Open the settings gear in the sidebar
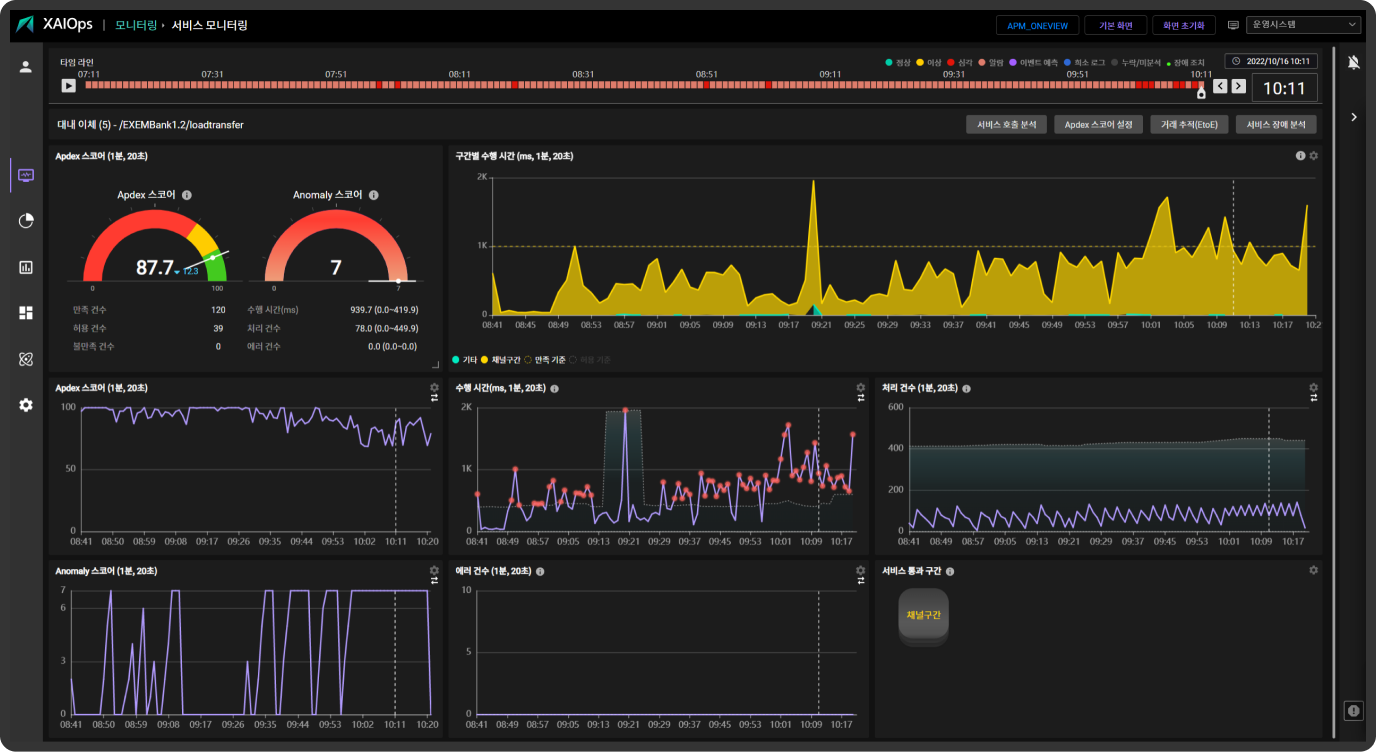1376x752 pixels. coord(26,405)
